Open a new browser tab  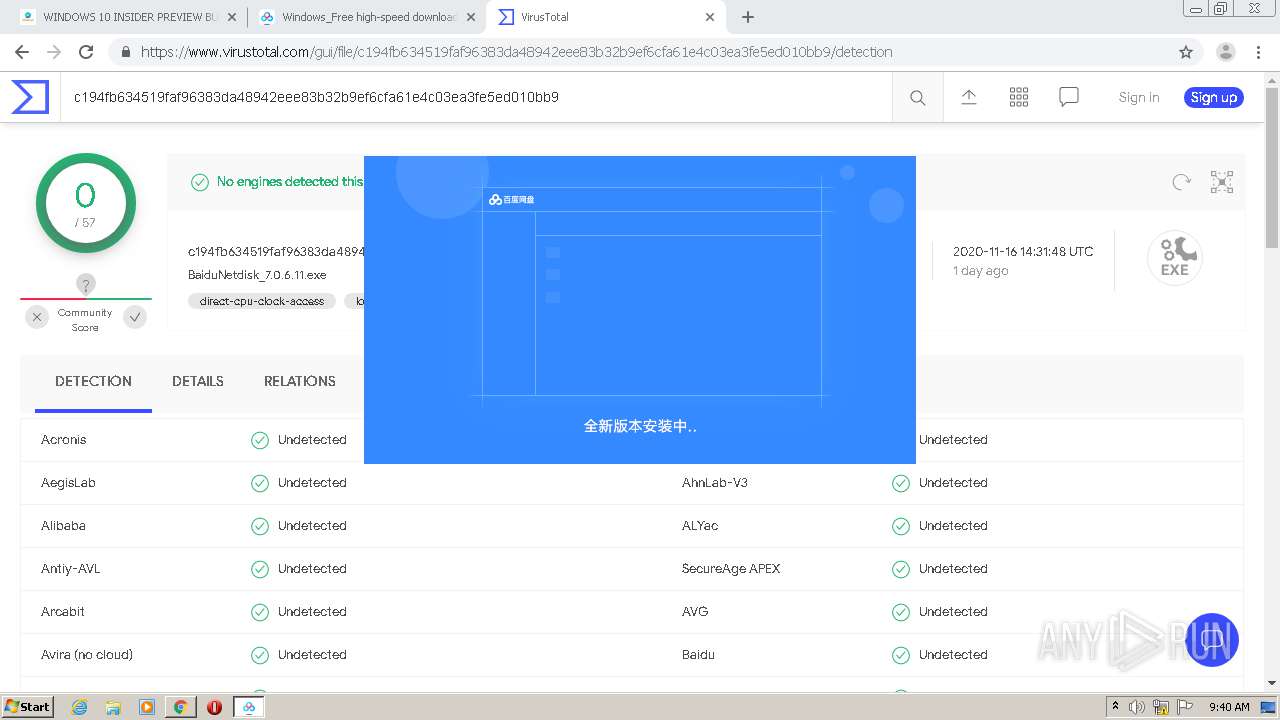(747, 17)
